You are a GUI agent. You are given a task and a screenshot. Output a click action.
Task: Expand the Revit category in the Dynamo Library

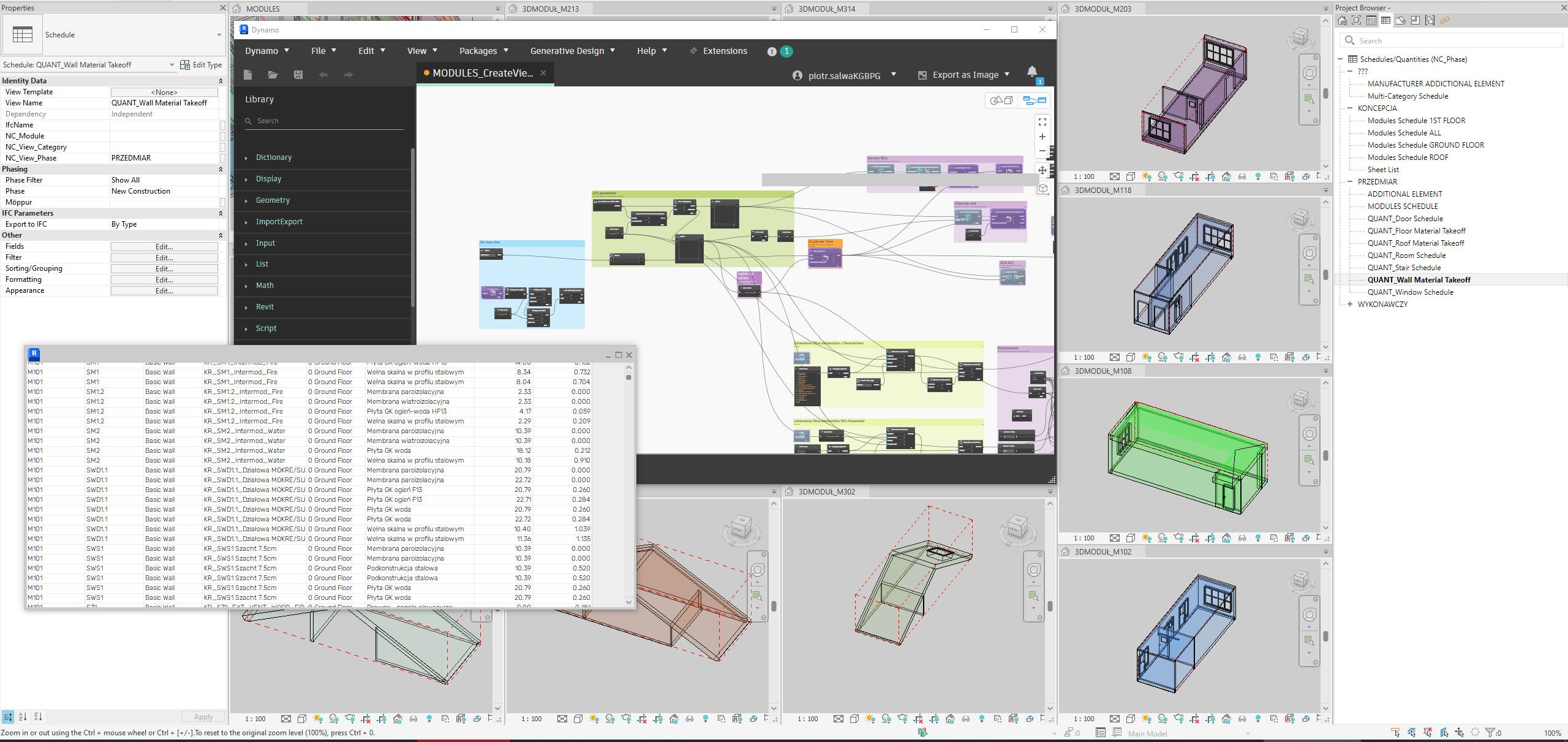[265, 307]
